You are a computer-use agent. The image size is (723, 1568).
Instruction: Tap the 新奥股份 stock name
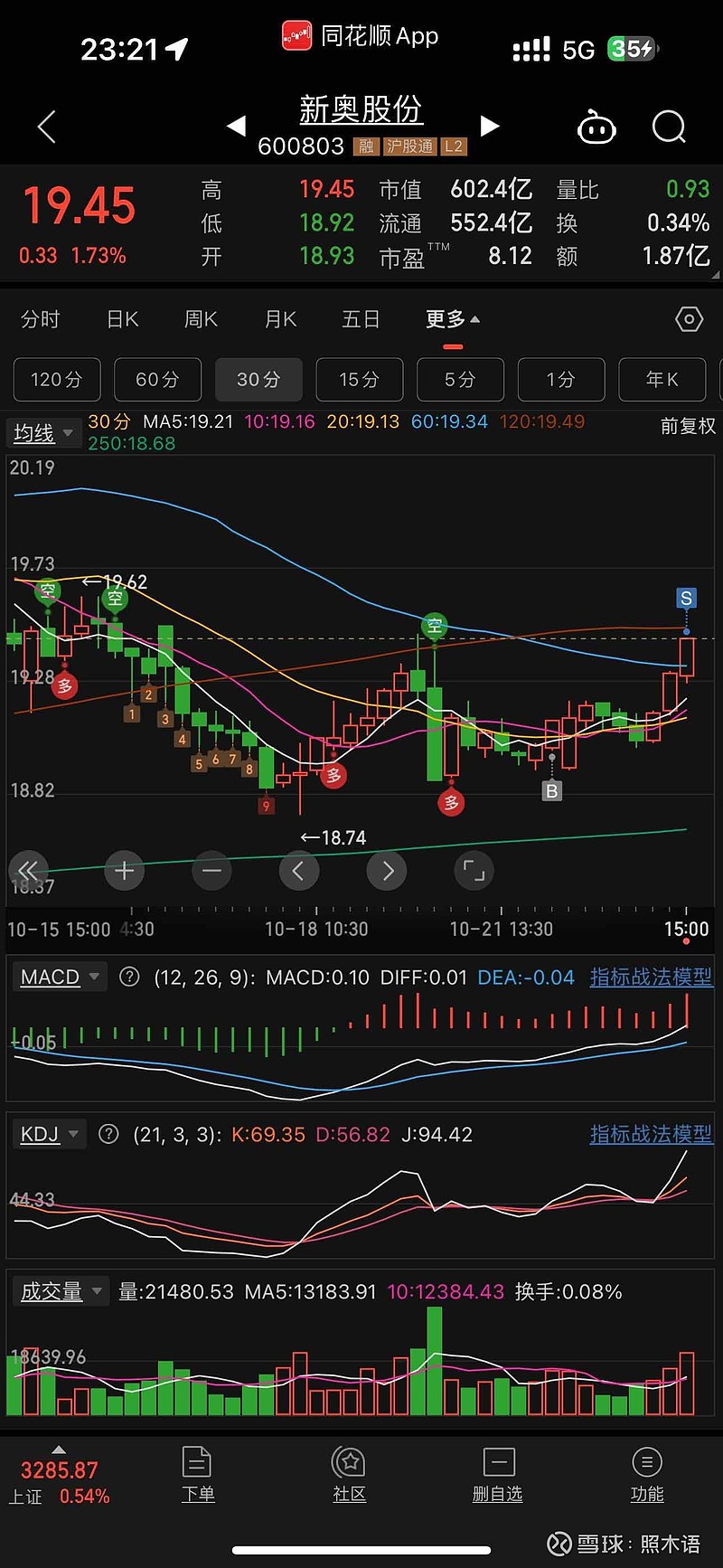361,110
